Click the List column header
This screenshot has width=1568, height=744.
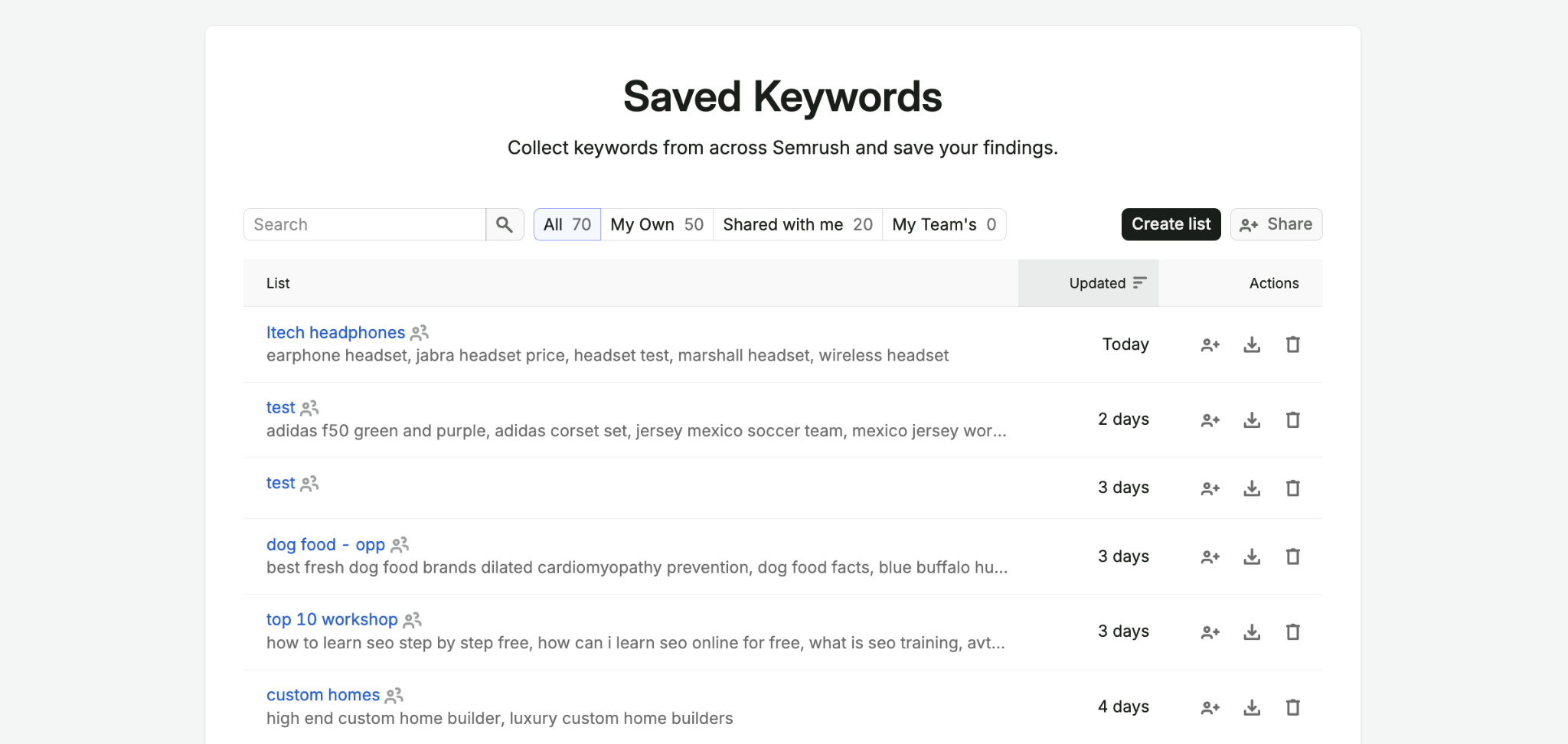(278, 283)
